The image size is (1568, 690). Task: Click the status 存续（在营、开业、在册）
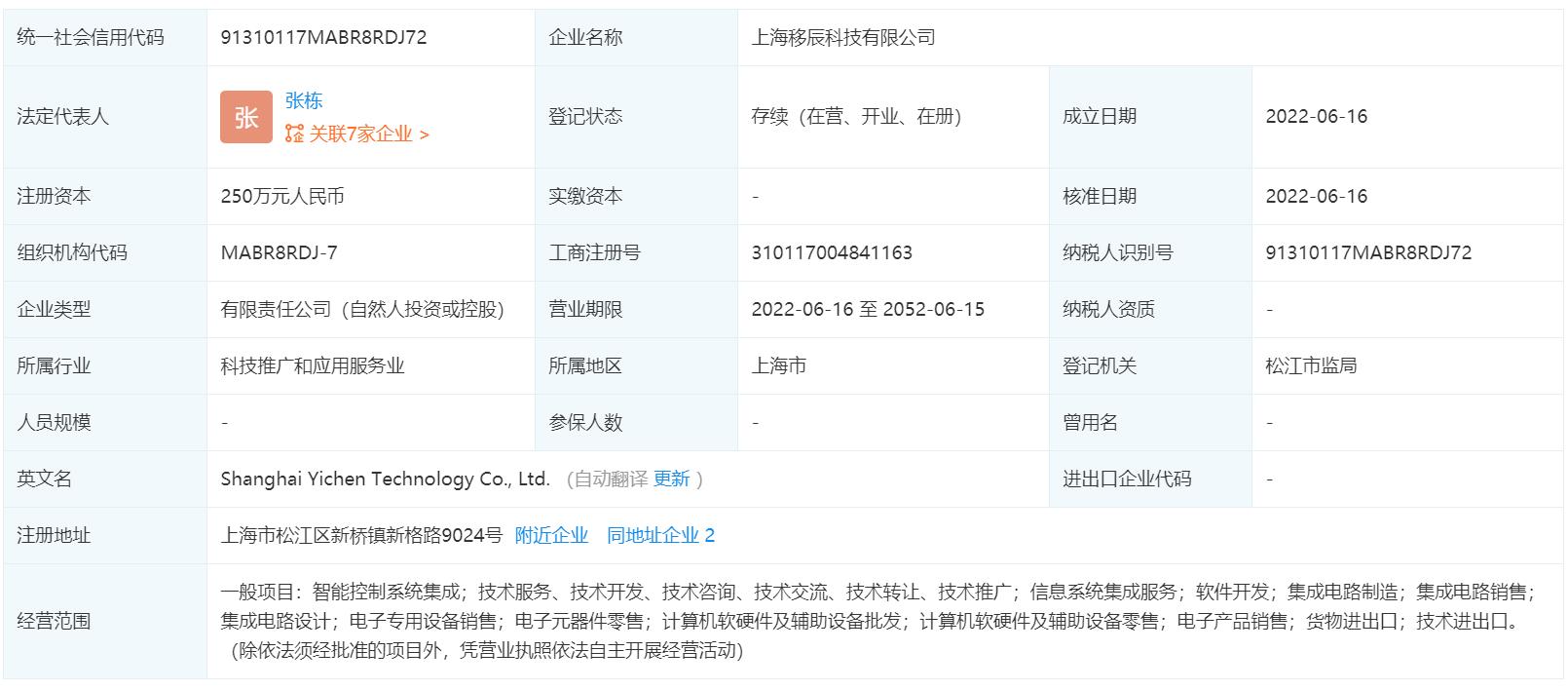pos(857,117)
